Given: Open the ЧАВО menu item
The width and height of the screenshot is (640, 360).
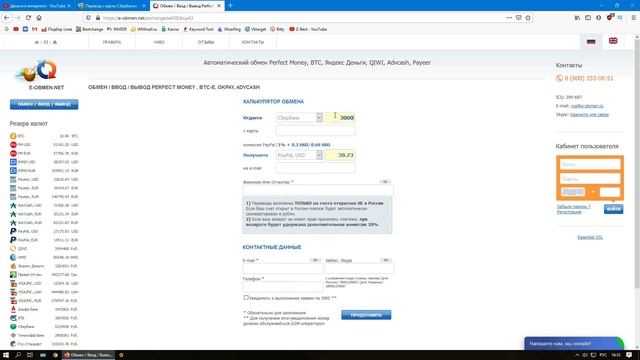Looking at the screenshot, I should (159, 42).
